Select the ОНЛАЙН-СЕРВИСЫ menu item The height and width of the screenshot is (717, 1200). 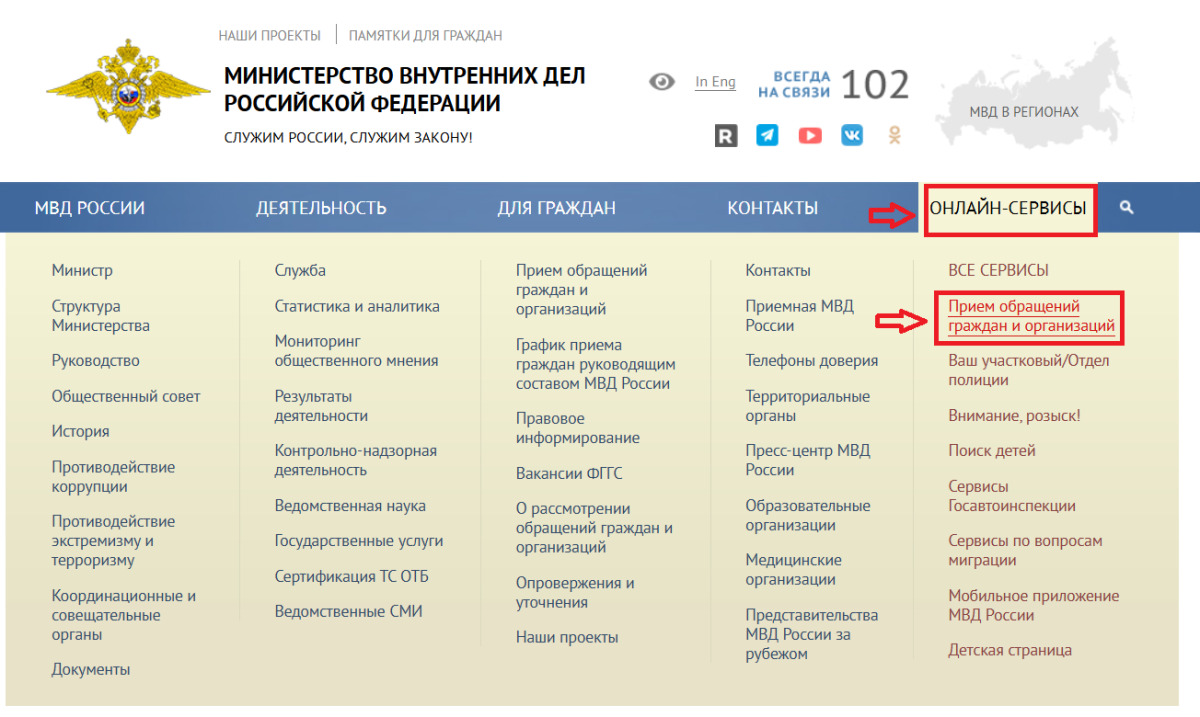pyautogui.click(x=1010, y=208)
